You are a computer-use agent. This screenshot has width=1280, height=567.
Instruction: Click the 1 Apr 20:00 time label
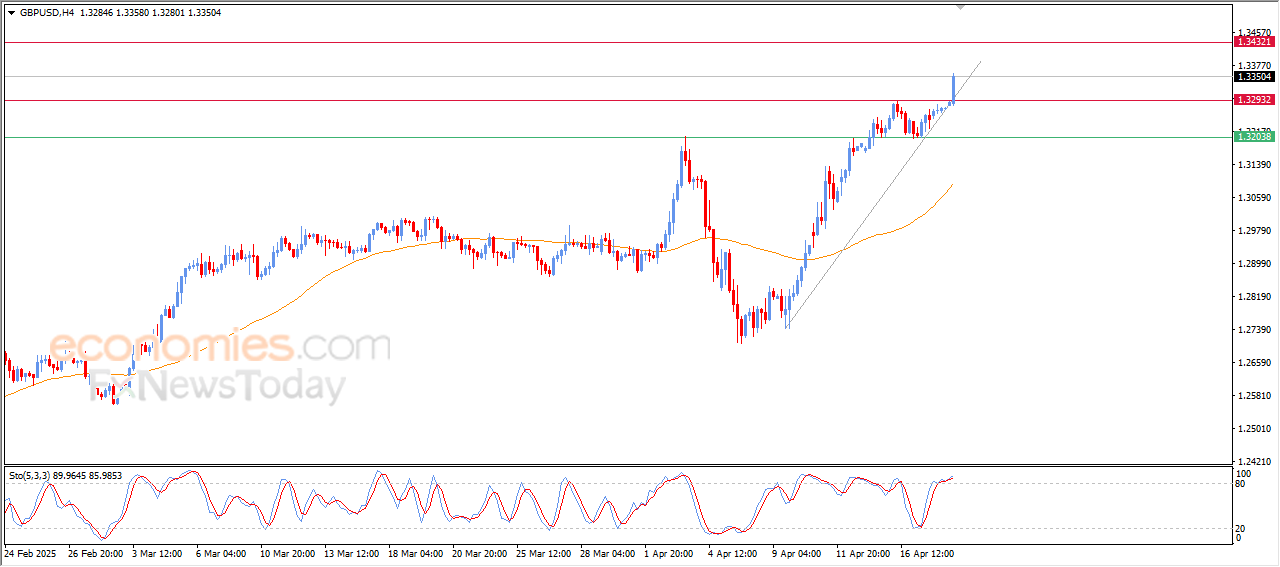669,552
